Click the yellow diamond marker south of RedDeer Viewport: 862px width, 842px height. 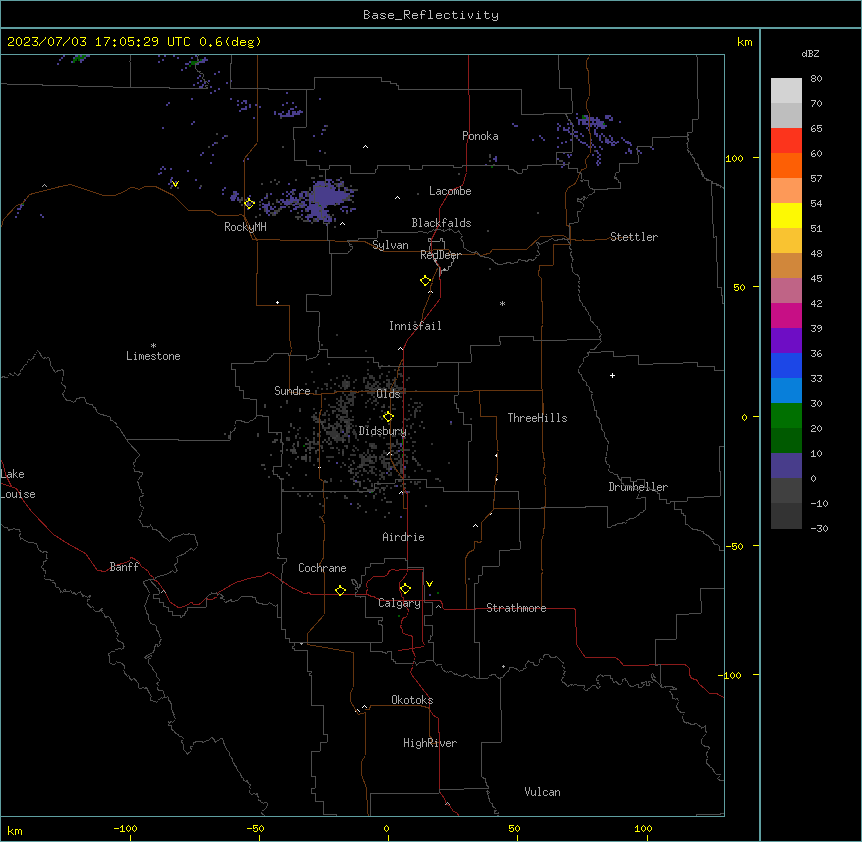[425, 281]
